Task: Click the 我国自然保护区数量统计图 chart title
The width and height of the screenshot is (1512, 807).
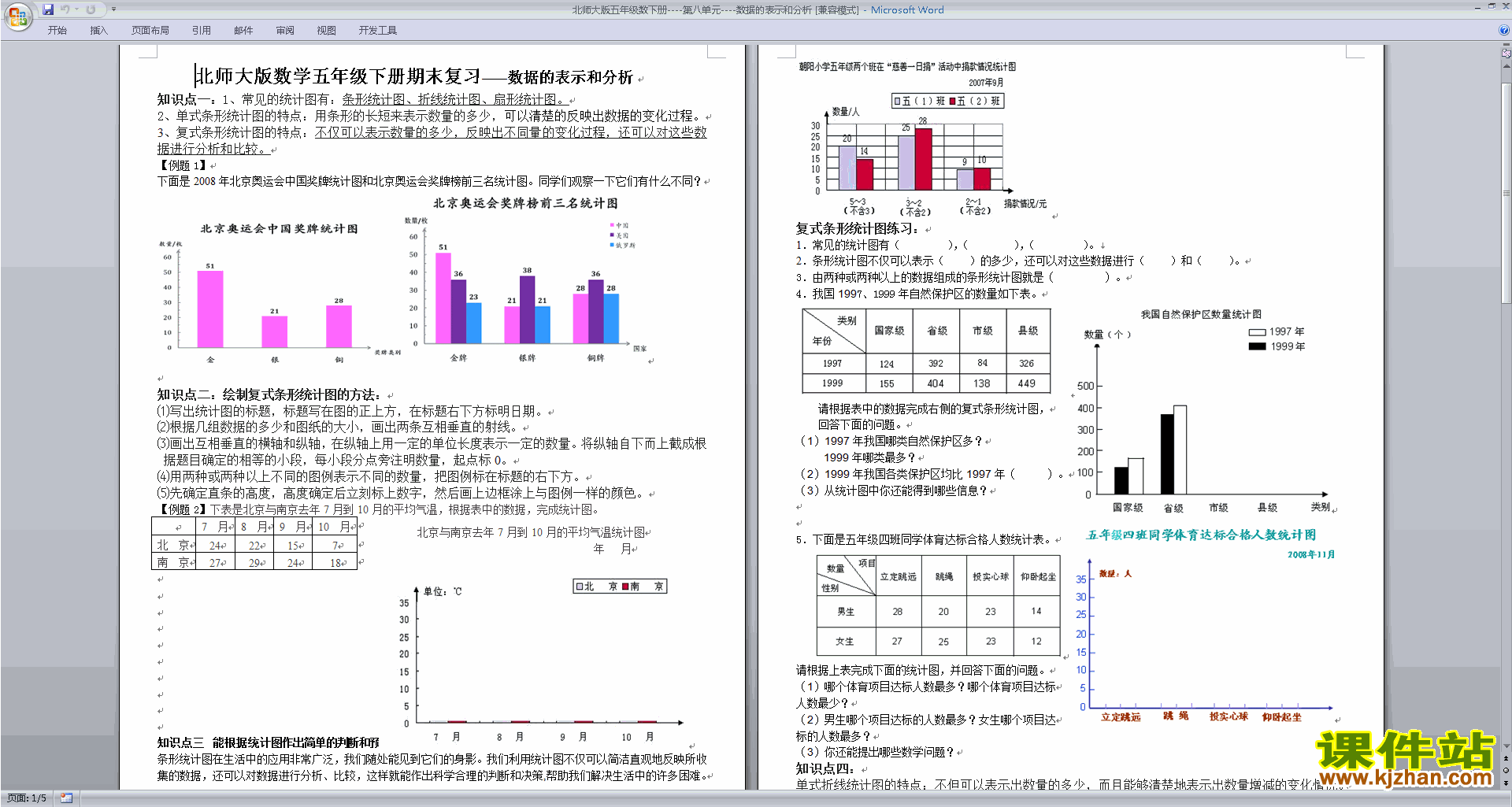Action: pos(1201,314)
